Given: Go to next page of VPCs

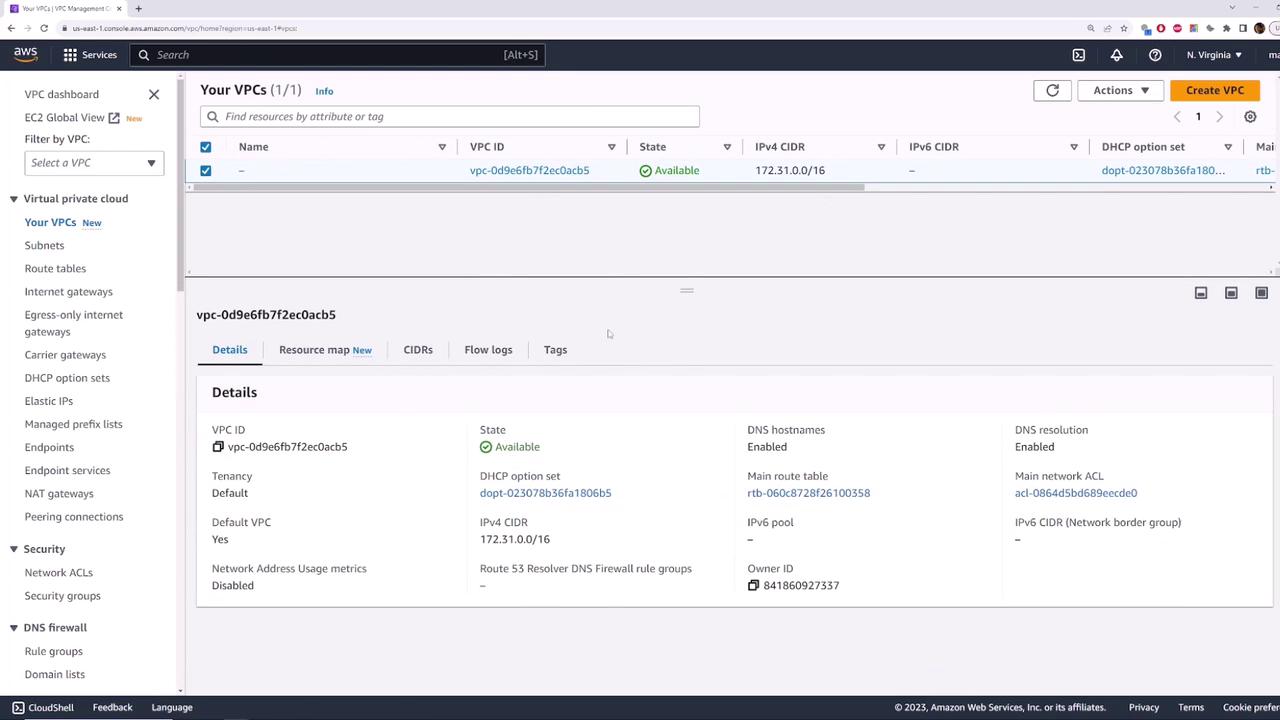Looking at the screenshot, I should click(1219, 117).
